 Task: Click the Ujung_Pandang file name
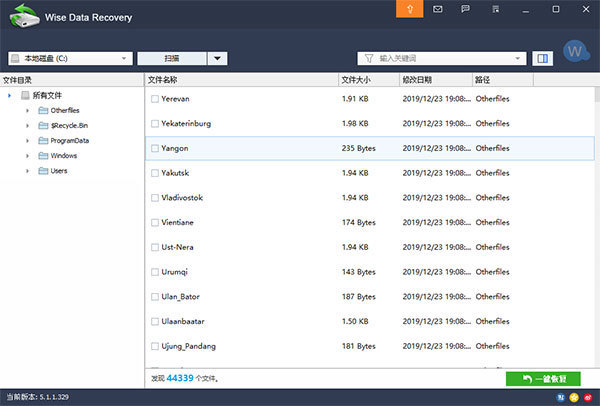[x=188, y=346]
